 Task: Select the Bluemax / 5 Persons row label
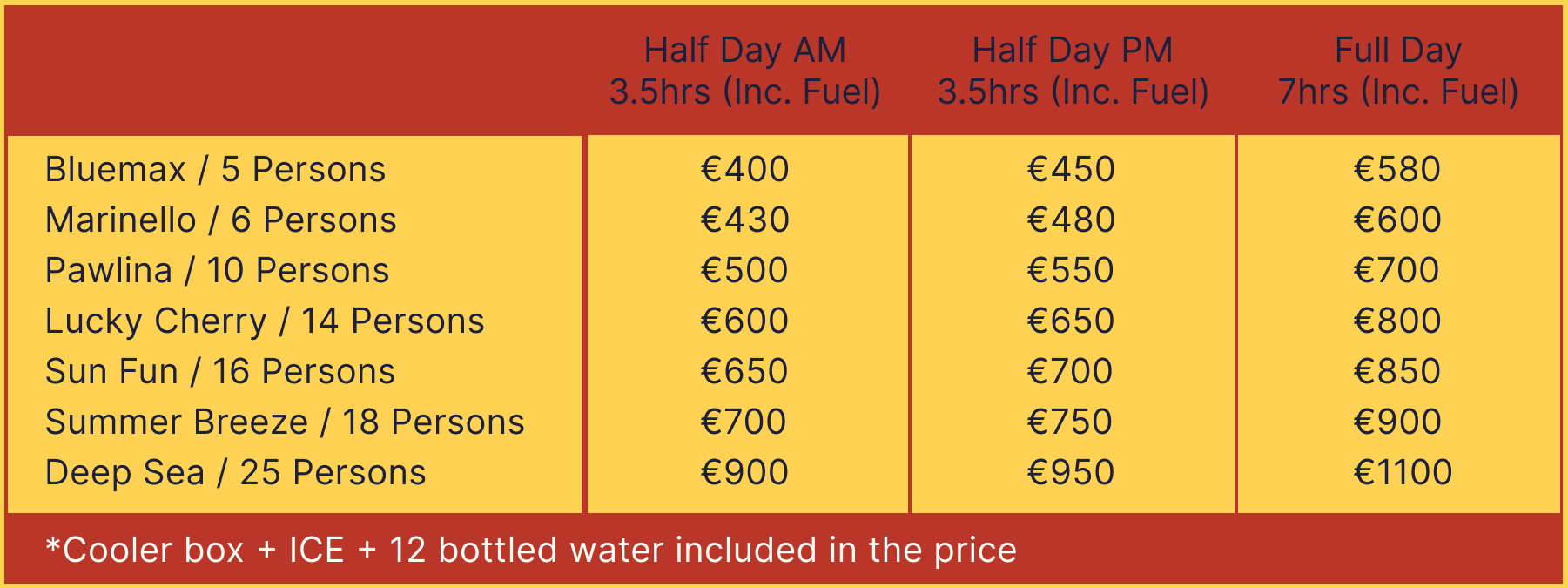pos(215,169)
